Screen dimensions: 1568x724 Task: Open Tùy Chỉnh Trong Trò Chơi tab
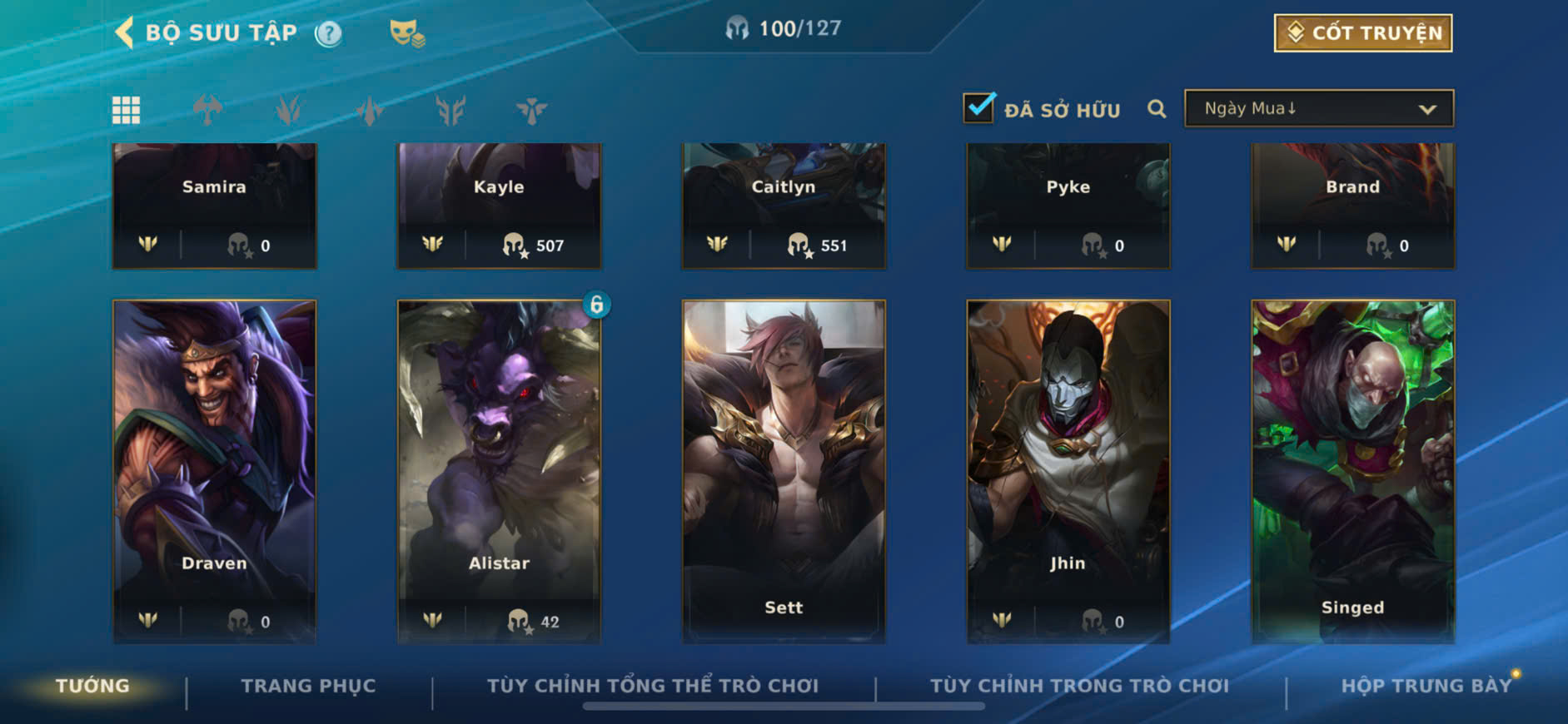(1079, 686)
